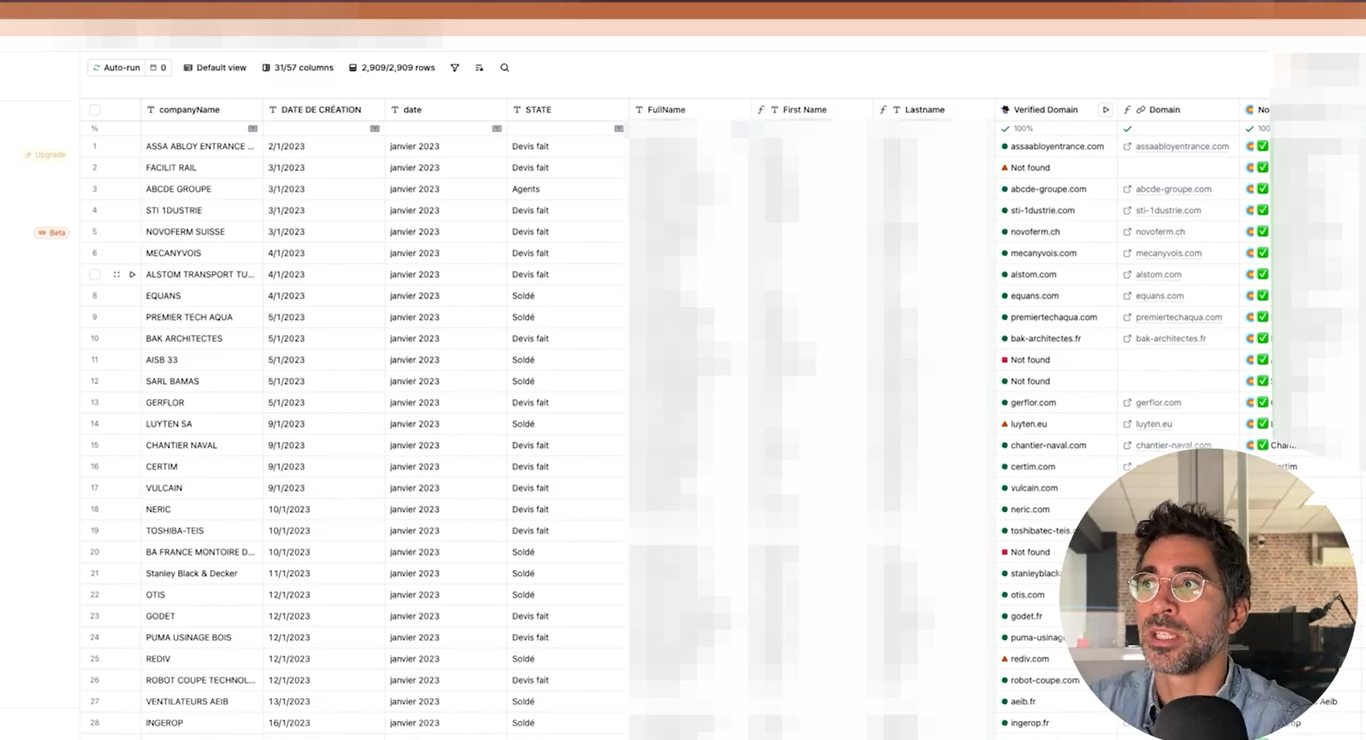Click external link icon beside mecanyvois.com
The image size is (1366, 740).
[1127, 254]
